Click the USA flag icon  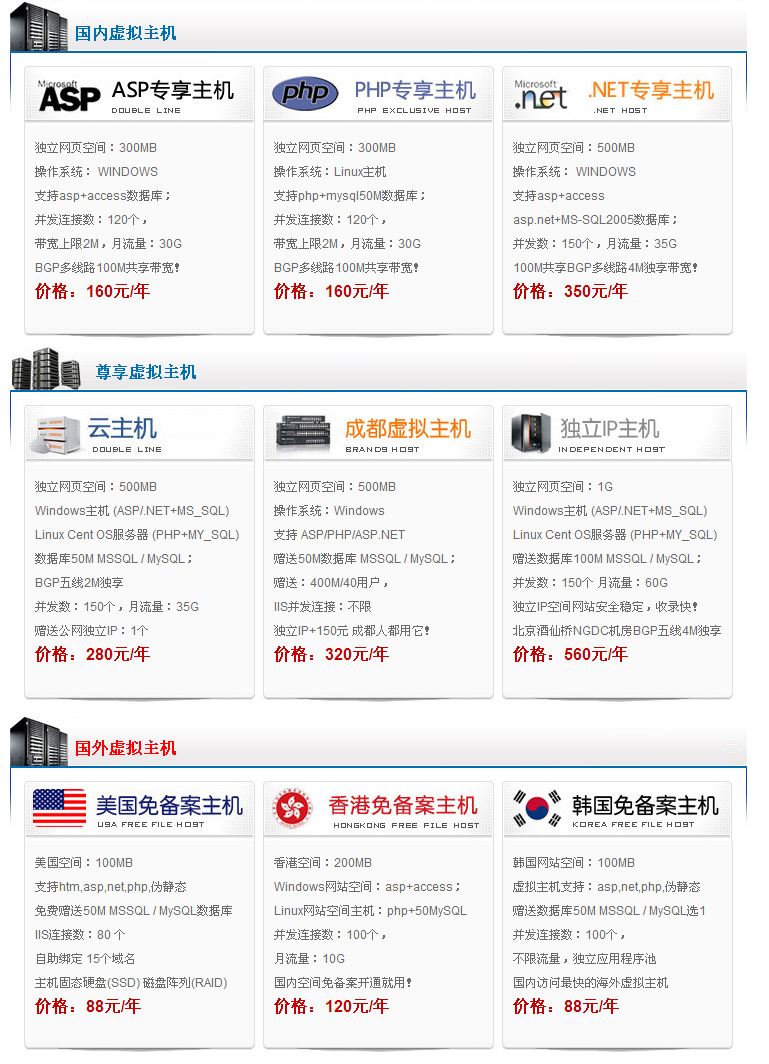pyautogui.click(x=60, y=808)
